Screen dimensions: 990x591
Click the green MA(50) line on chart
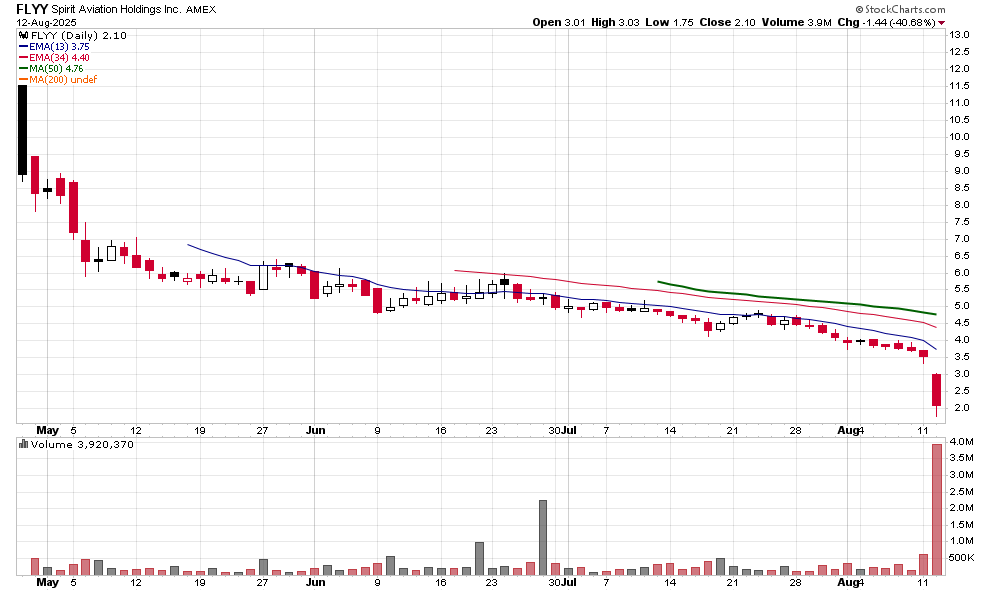796,299
